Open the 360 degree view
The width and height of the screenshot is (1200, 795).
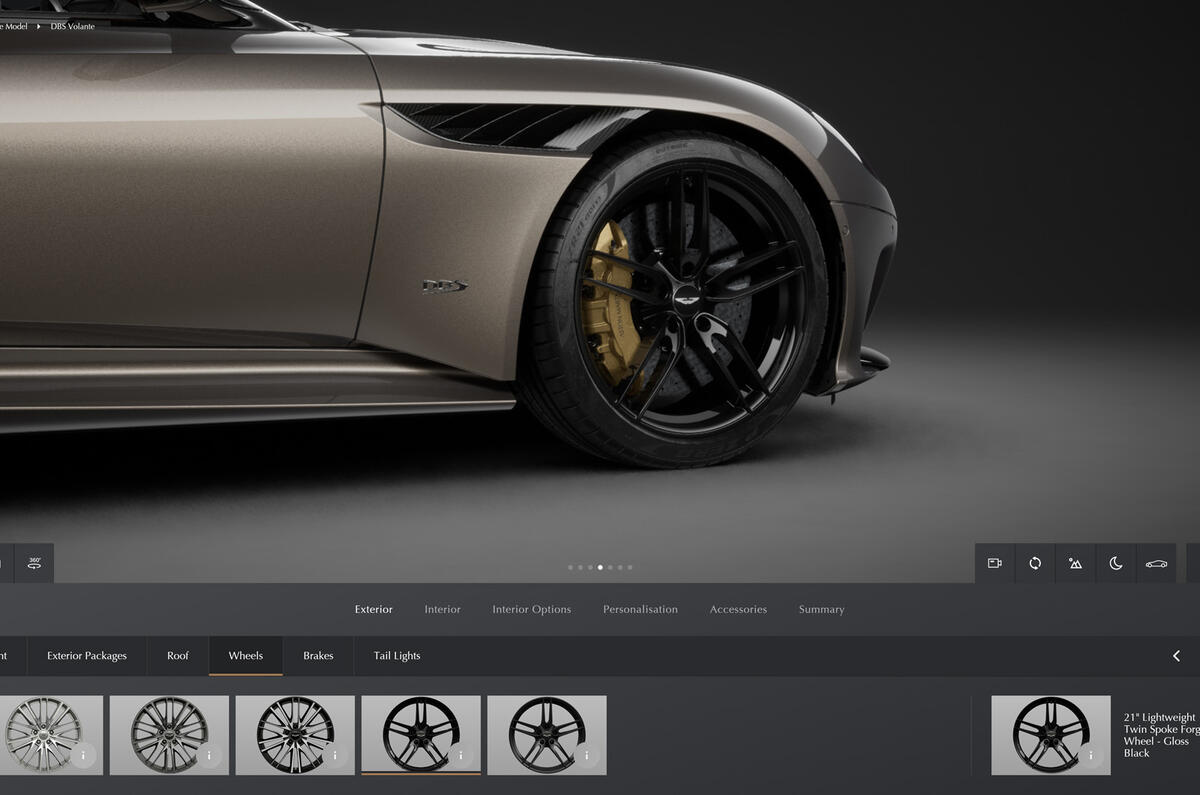coord(35,563)
